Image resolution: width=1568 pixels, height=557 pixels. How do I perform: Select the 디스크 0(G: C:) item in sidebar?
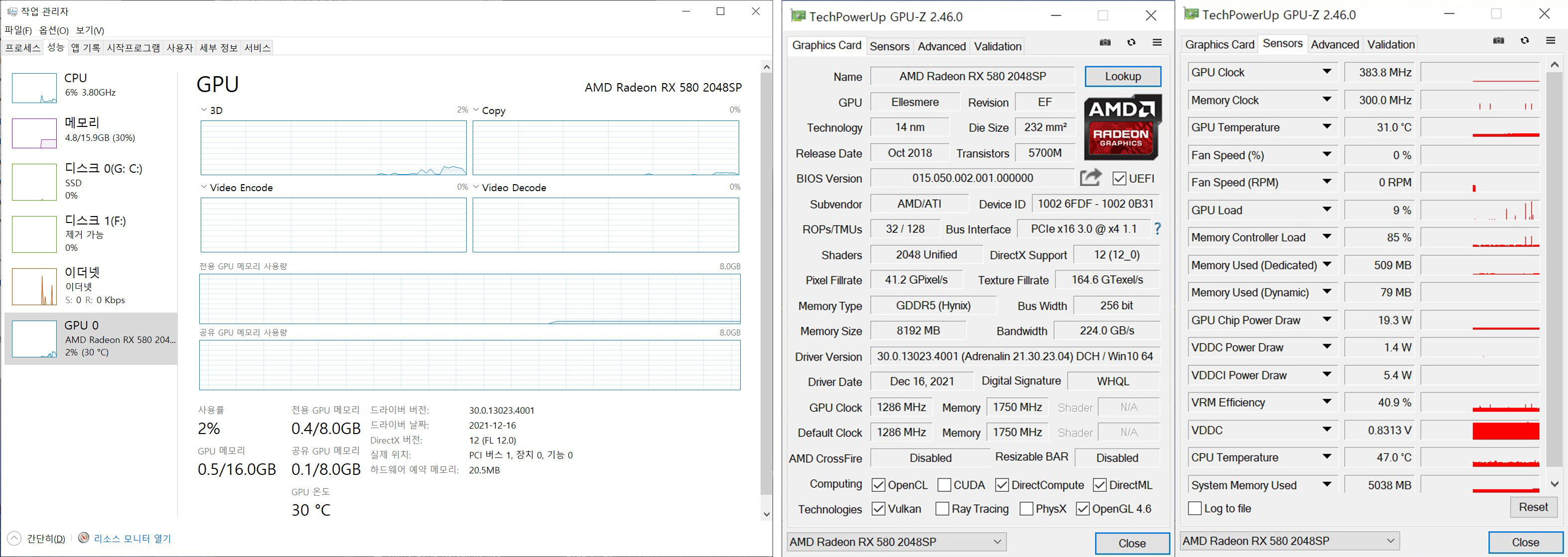click(91, 181)
